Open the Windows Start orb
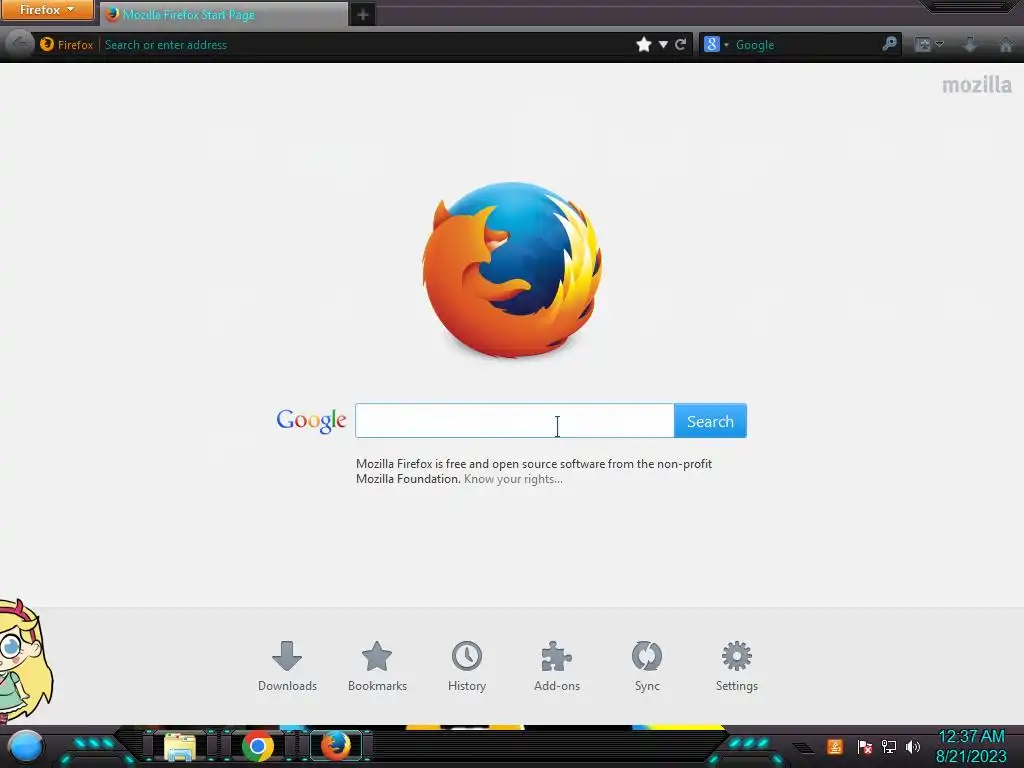 25,746
